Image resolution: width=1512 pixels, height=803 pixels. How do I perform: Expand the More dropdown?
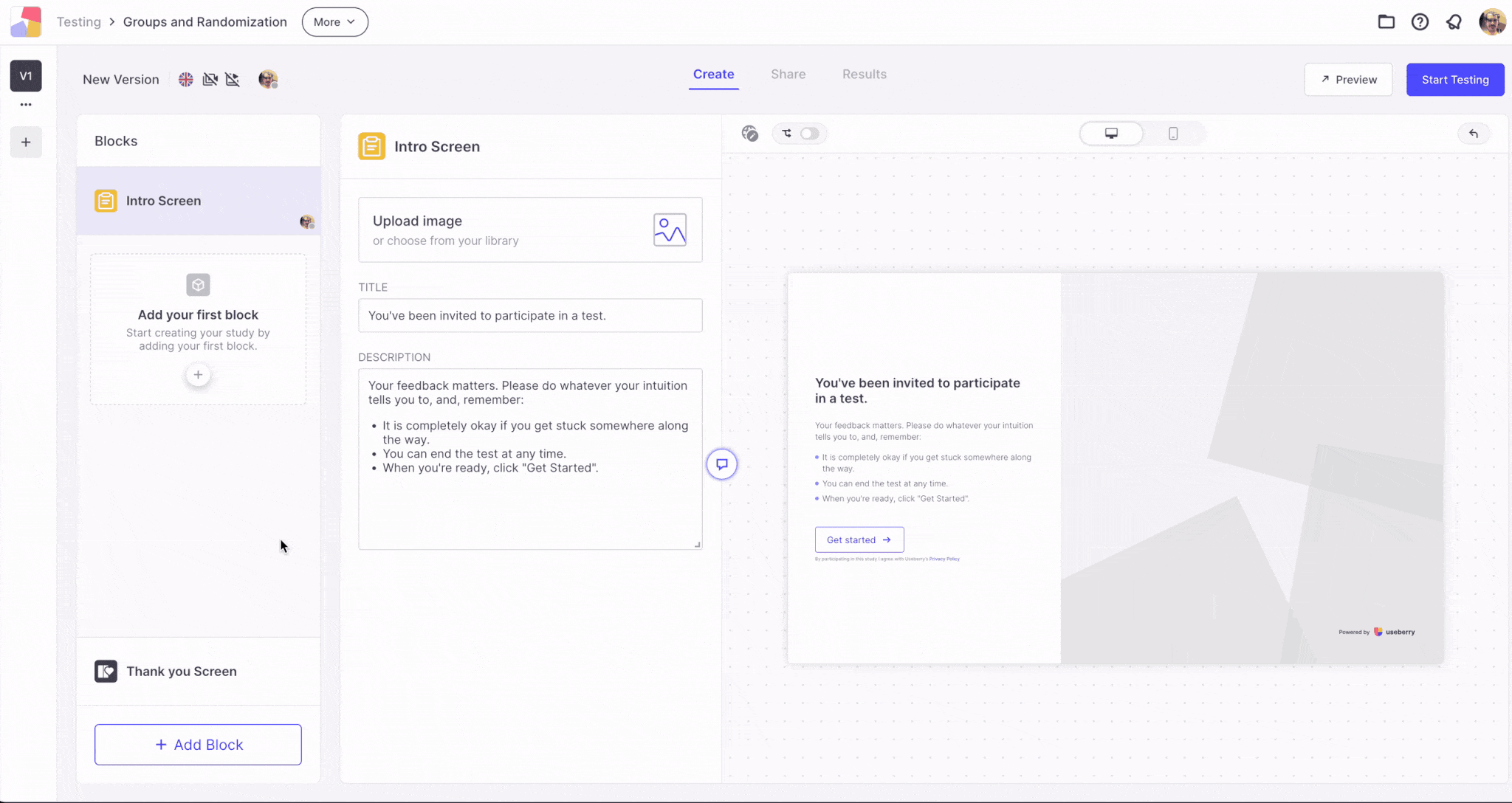(x=334, y=22)
